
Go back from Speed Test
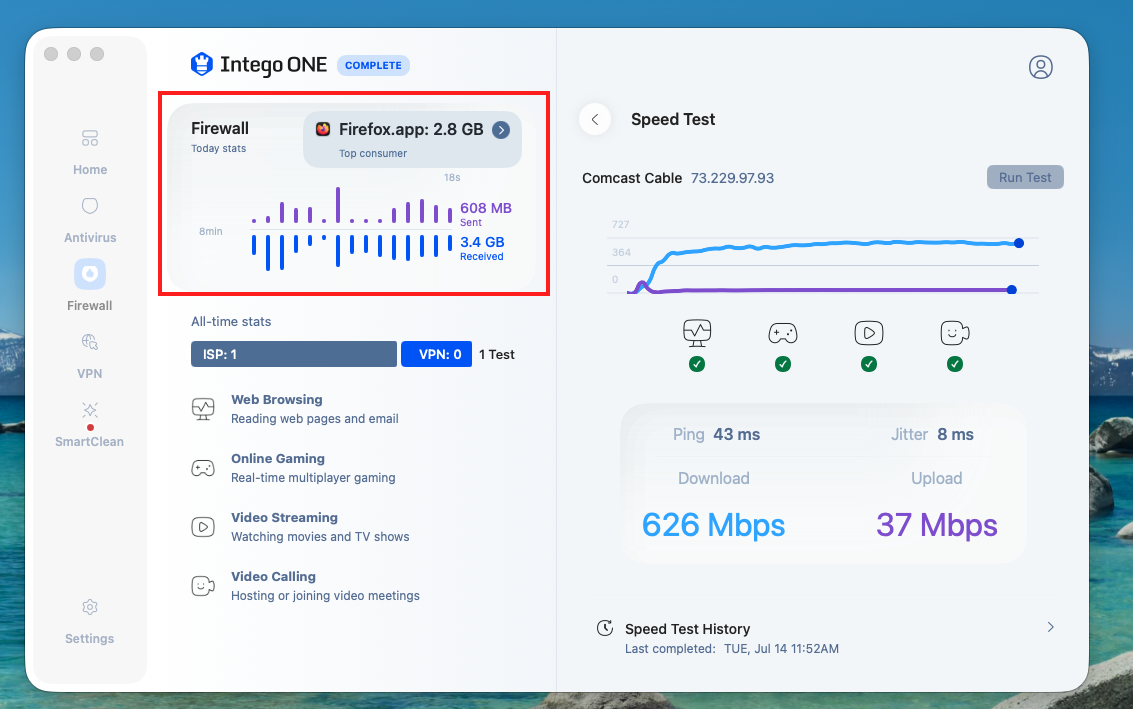[595, 119]
